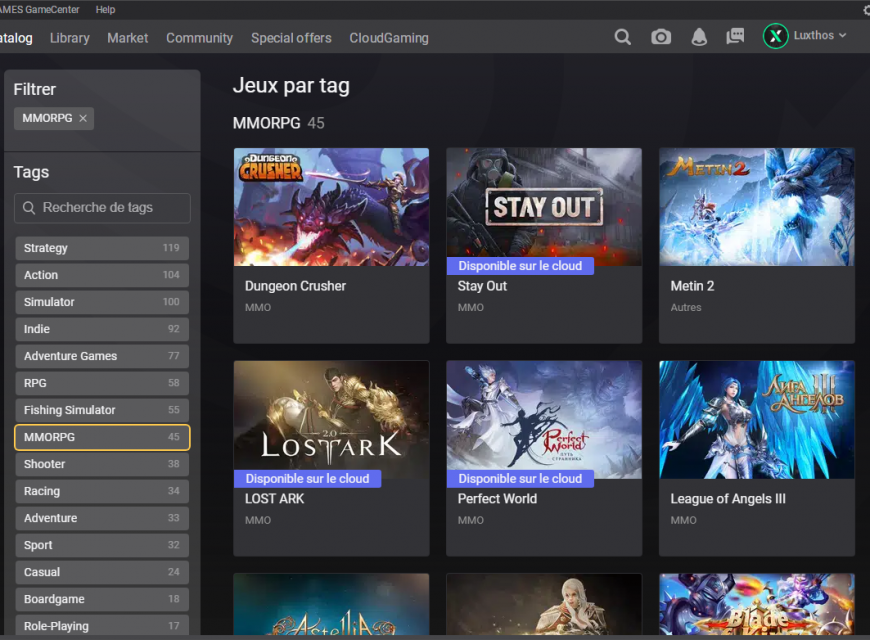Open the Astellia game thumbnail
The image size is (870, 640).
(331, 604)
